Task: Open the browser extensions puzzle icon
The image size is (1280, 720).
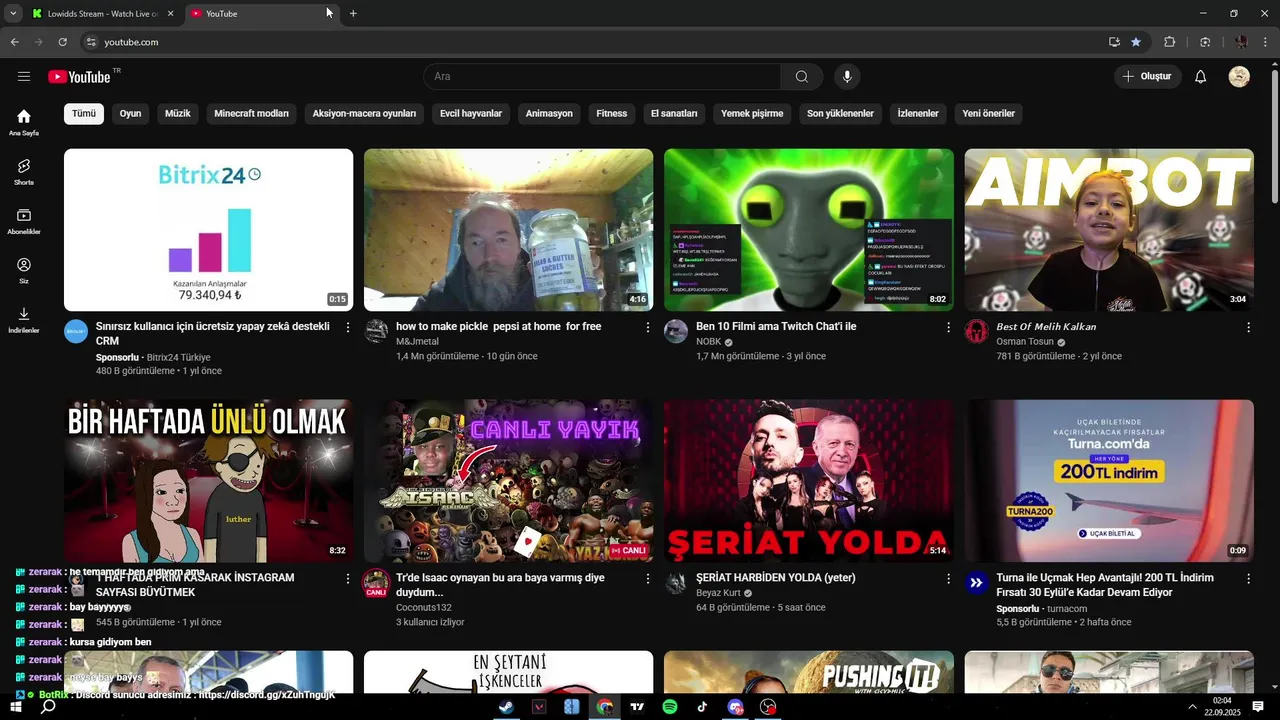Action: (x=1170, y=42)
